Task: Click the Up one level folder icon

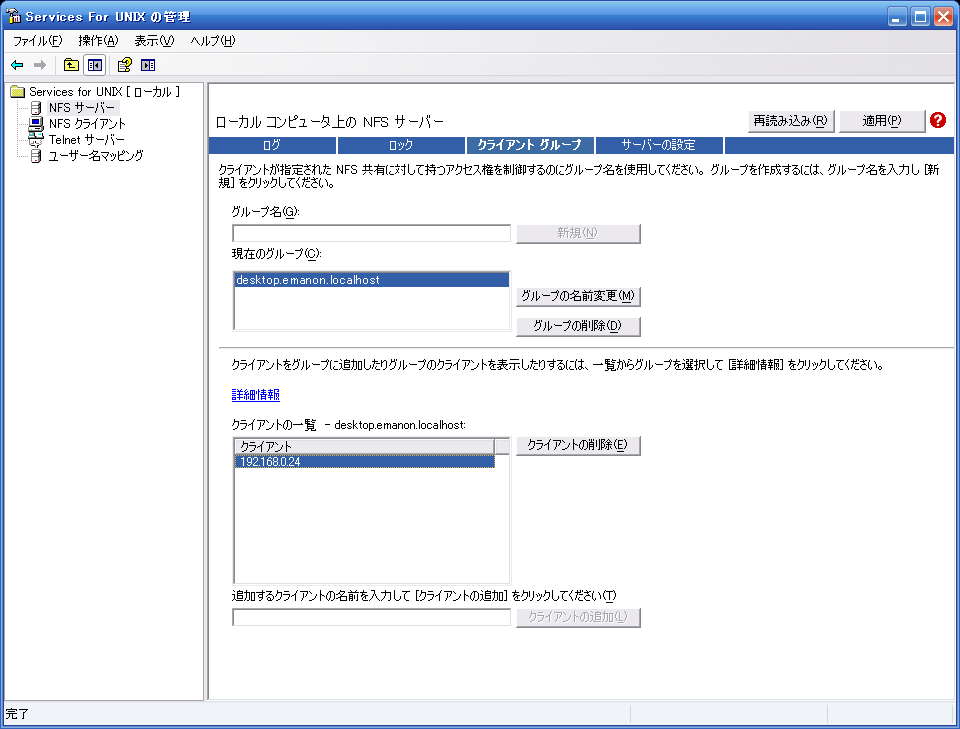Action: 72,65
